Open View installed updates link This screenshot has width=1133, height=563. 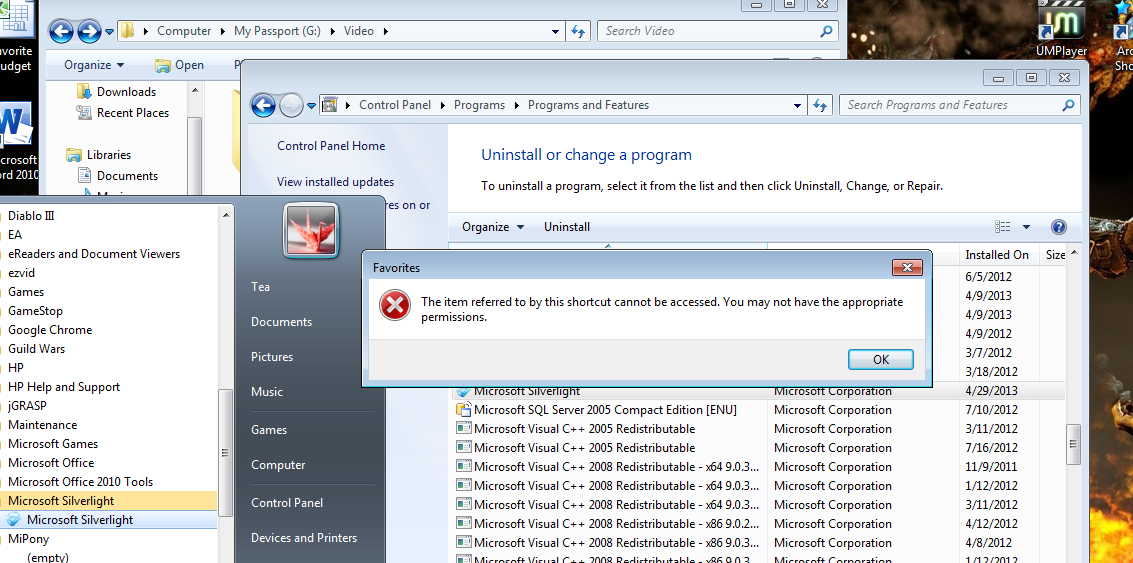(x=335, y=181)
